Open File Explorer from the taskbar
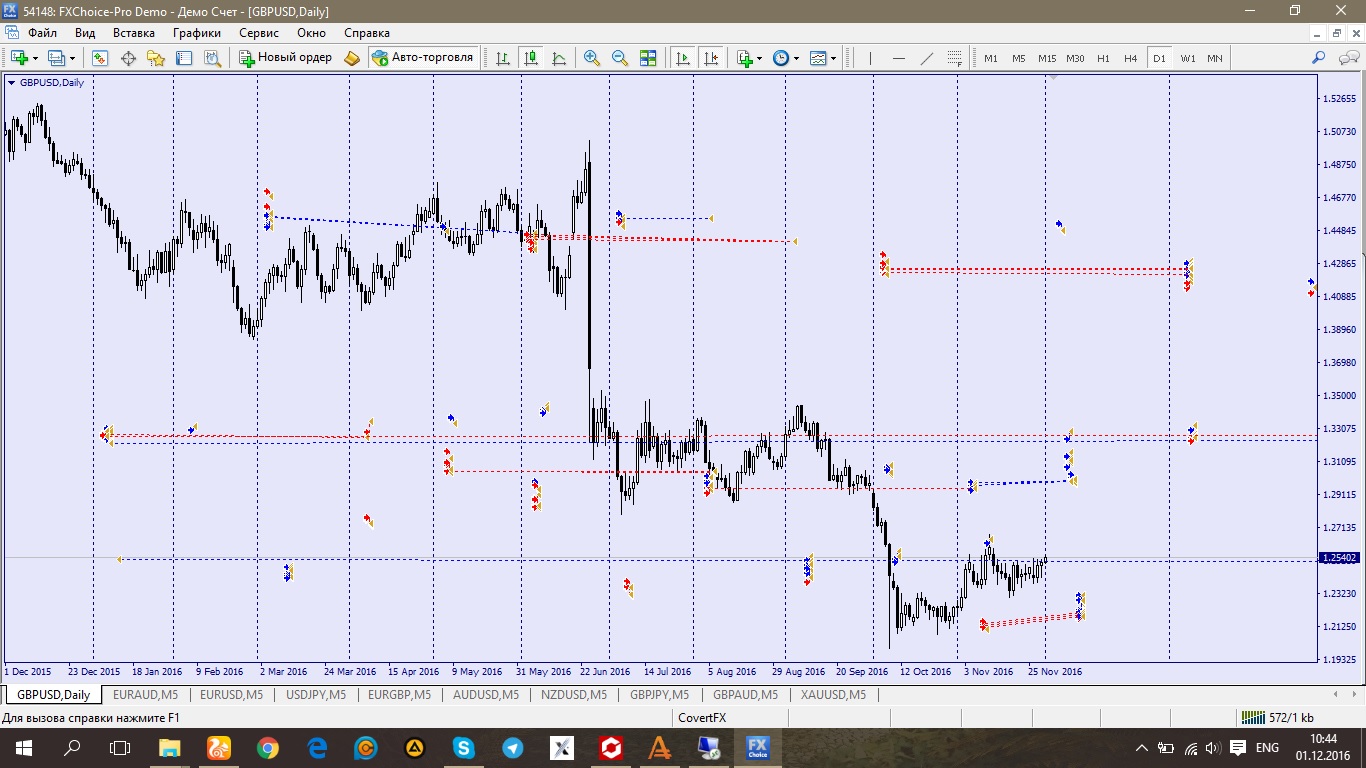The width and height of the screenshot is (1366, 768). [x=169, y=748]
